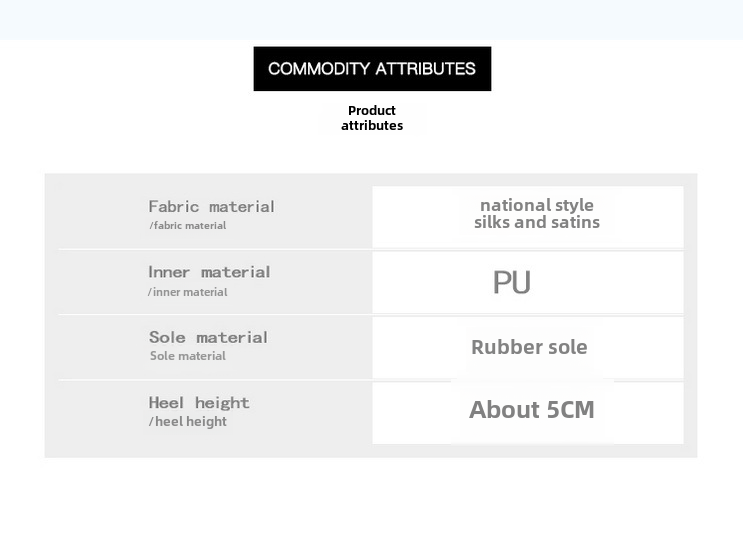The height and width of the screenshot is (538, 743).
Task: Click the smaller Sole material sublabel
Action: pos(188,356)
